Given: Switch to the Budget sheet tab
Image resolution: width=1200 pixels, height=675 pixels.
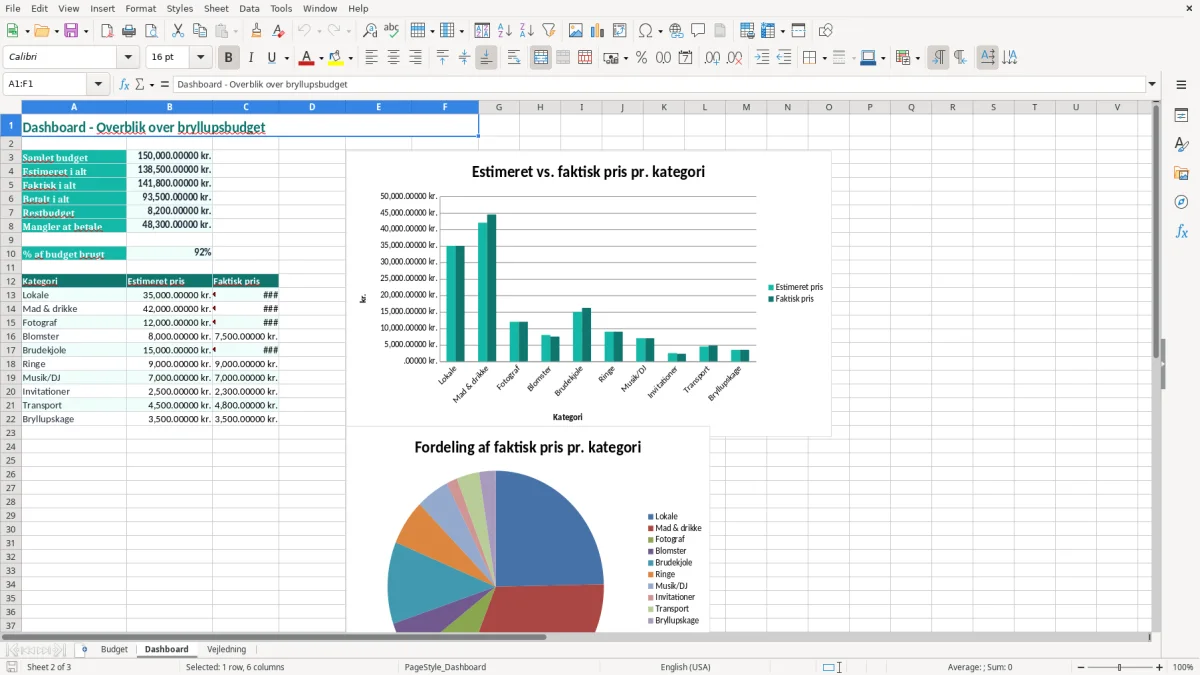Looking at the screenshot, I should [114, 650].
